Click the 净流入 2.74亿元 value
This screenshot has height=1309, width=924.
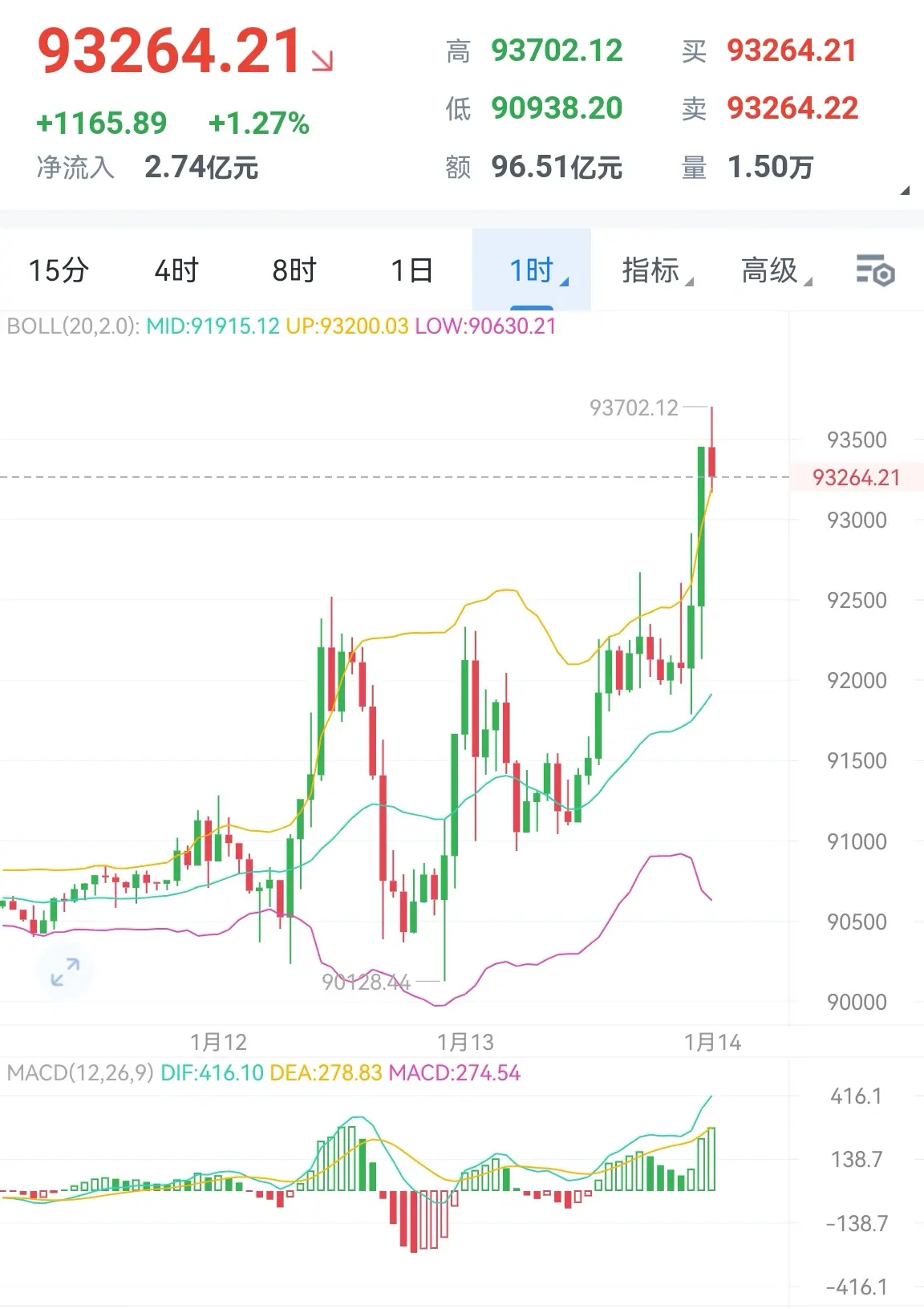pyautogui.click(x=201, y=167)
